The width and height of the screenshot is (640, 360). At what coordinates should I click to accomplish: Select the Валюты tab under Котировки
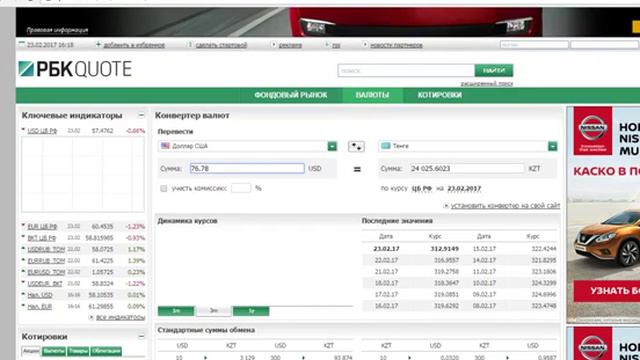[53, 351]
